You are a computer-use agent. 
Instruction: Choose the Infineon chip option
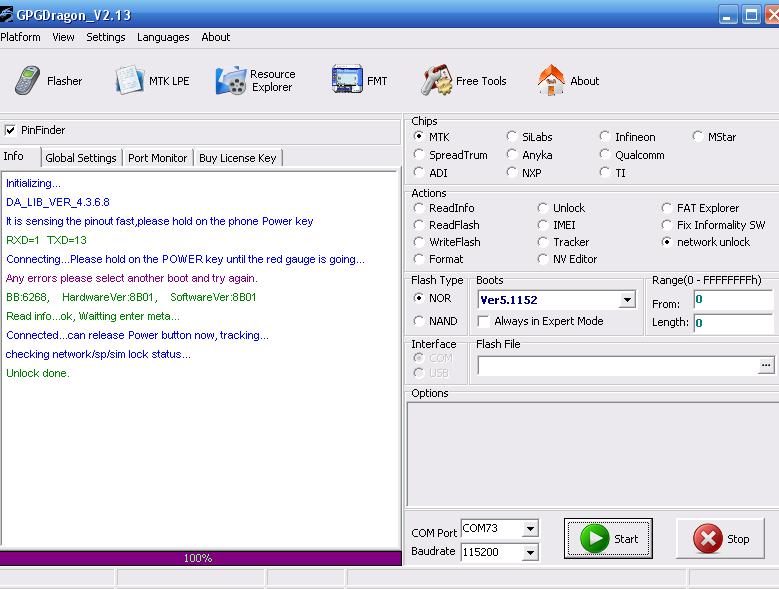coord(605,137)
